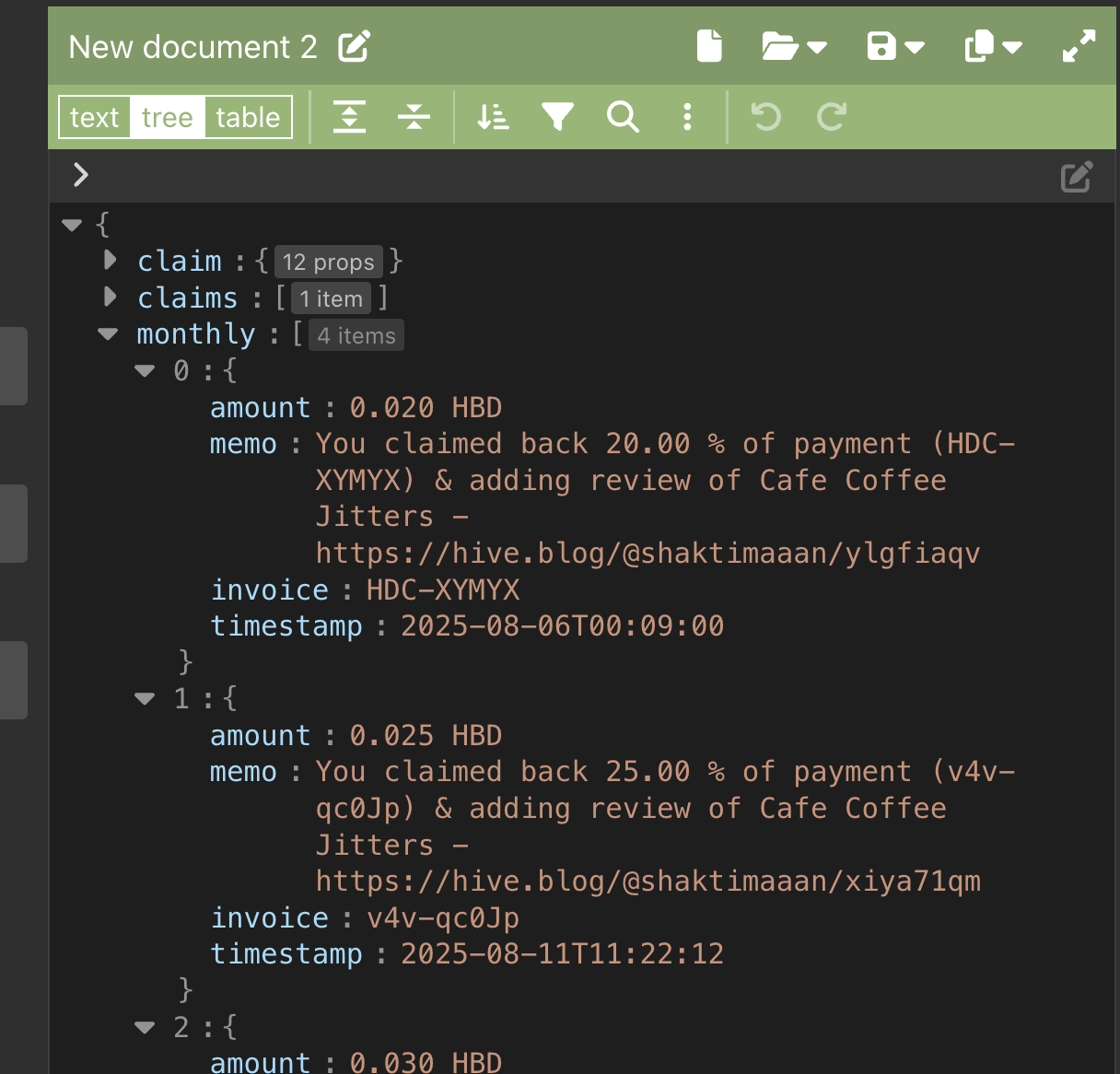Image resolution: width=1120 pixels, height=1074 pixels.
Task: Select value 0.020 HBD
Action: coord(426,407)
